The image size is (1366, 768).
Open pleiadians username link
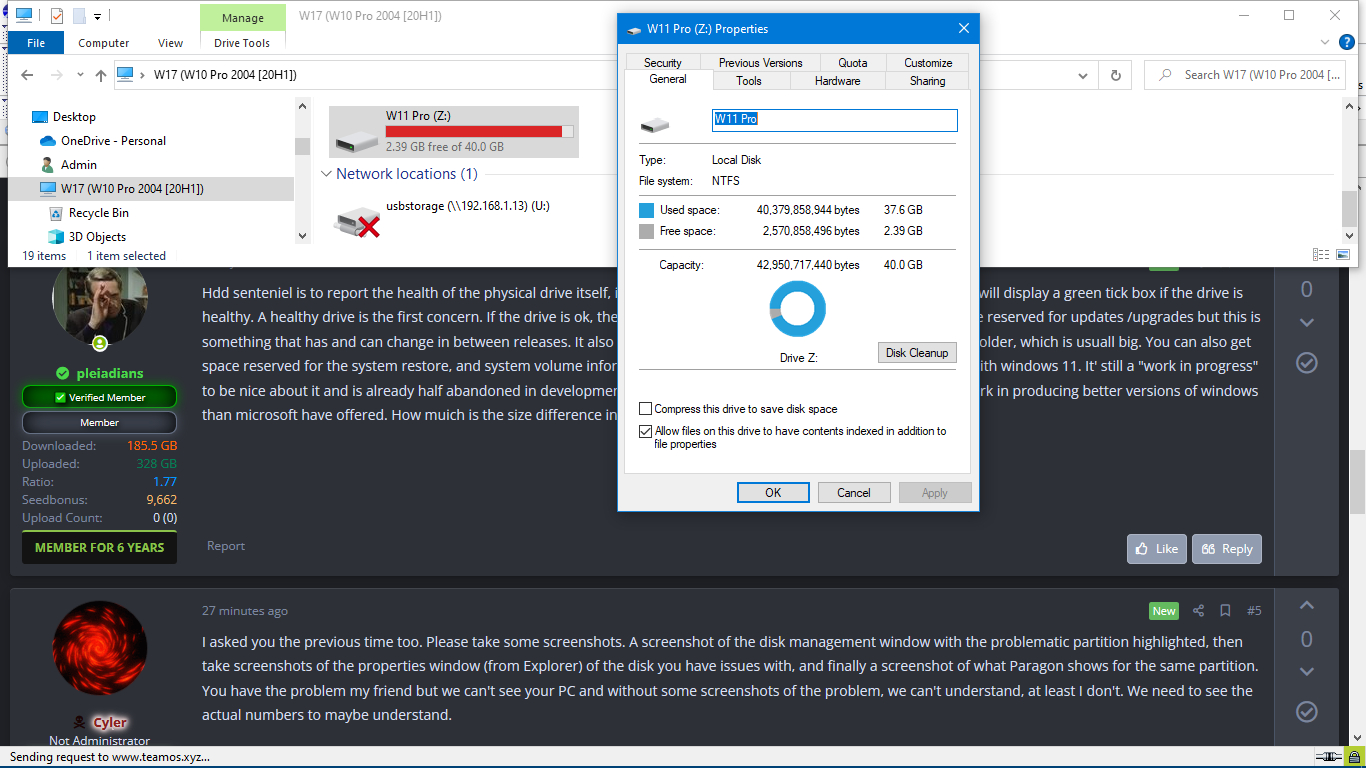pyautogui.click(x=110, y=373)
